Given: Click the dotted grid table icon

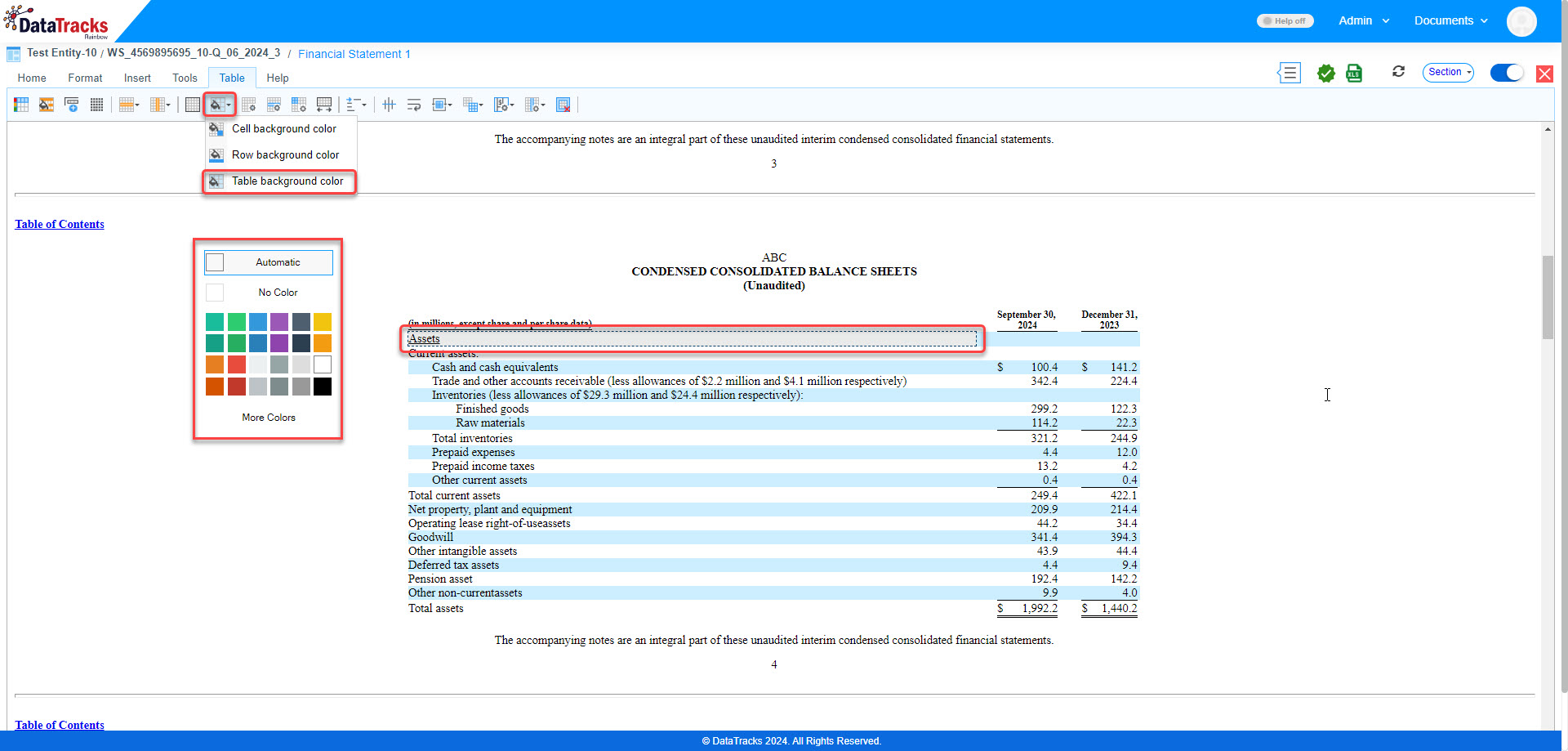Looking at the screenshot, I should (96, 105).
